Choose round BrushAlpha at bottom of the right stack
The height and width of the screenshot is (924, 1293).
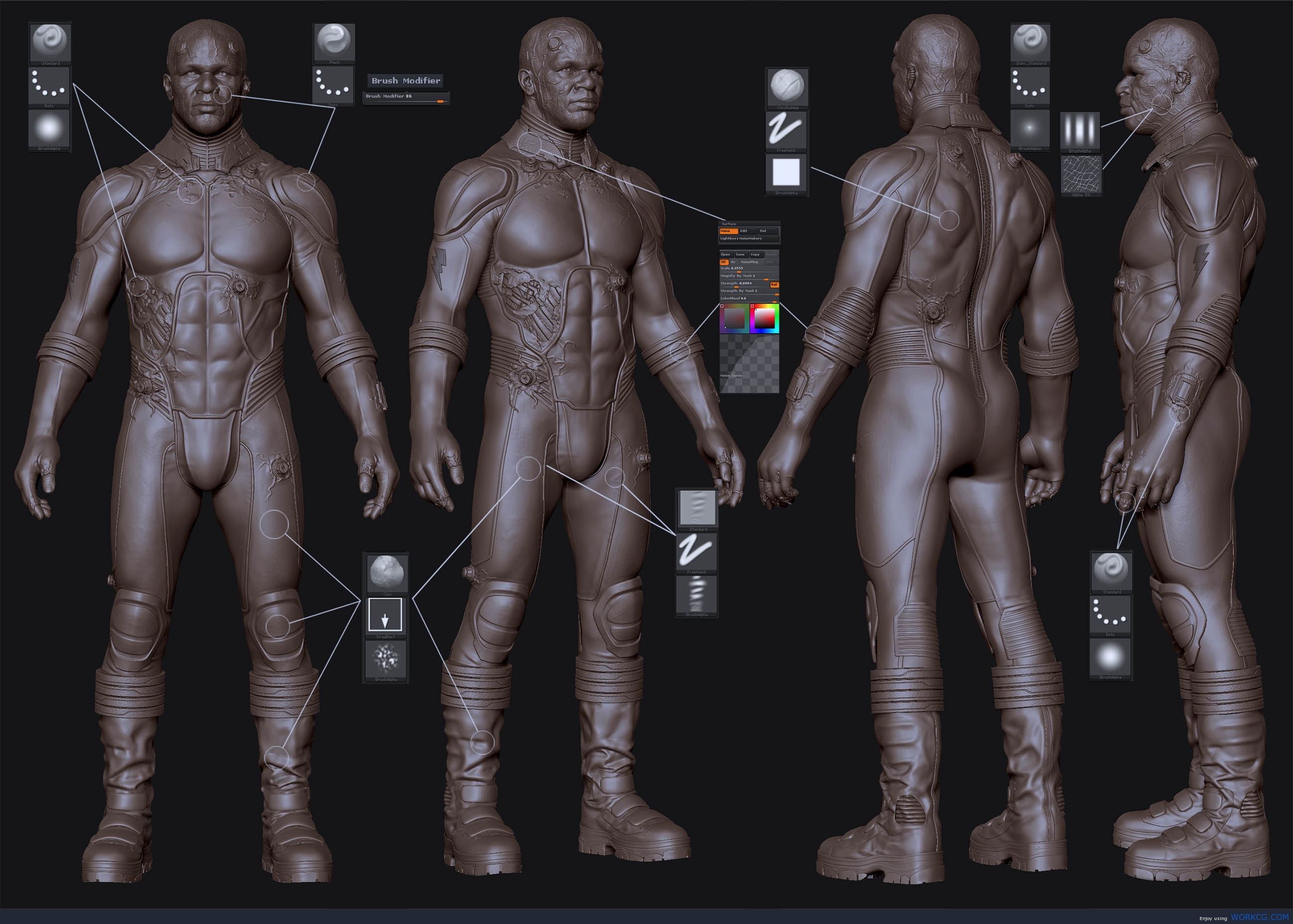tap(1110, 659)
